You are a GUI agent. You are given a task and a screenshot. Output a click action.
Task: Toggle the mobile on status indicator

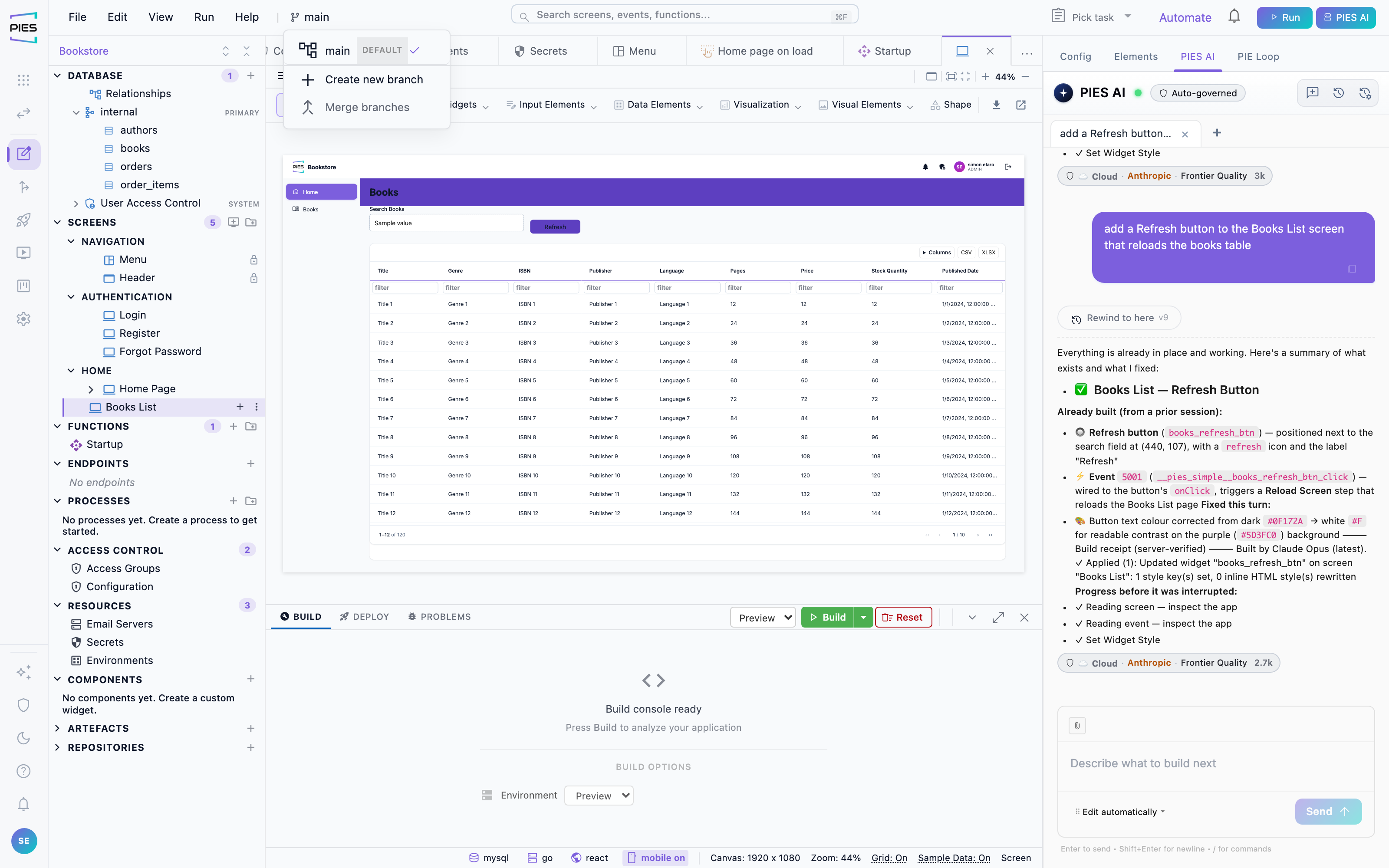(655, 858)
